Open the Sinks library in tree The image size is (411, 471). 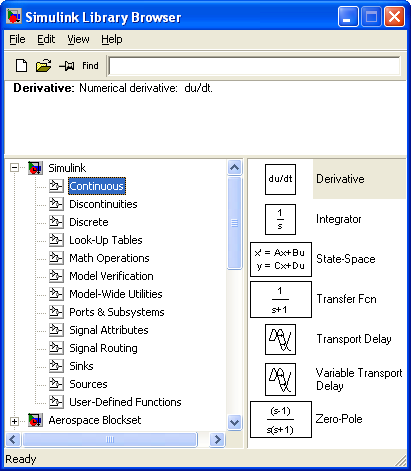[x=81, y=366]
